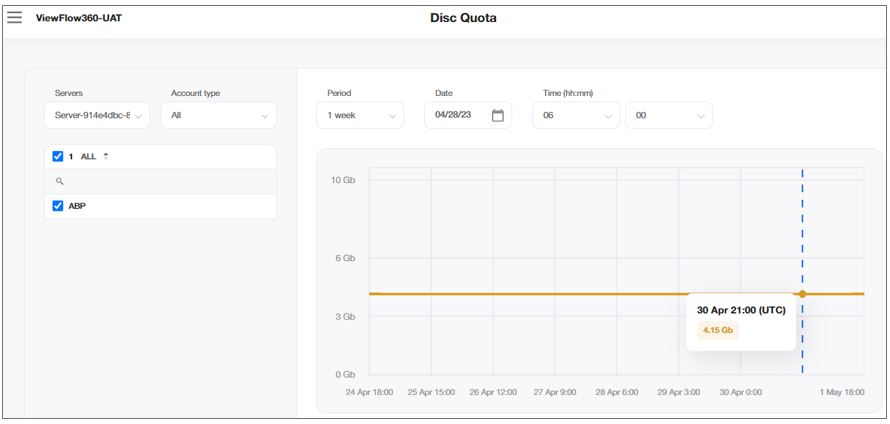Uncheck the ALL accounts checkbox
890x424 pixels.
coord(58,156)
